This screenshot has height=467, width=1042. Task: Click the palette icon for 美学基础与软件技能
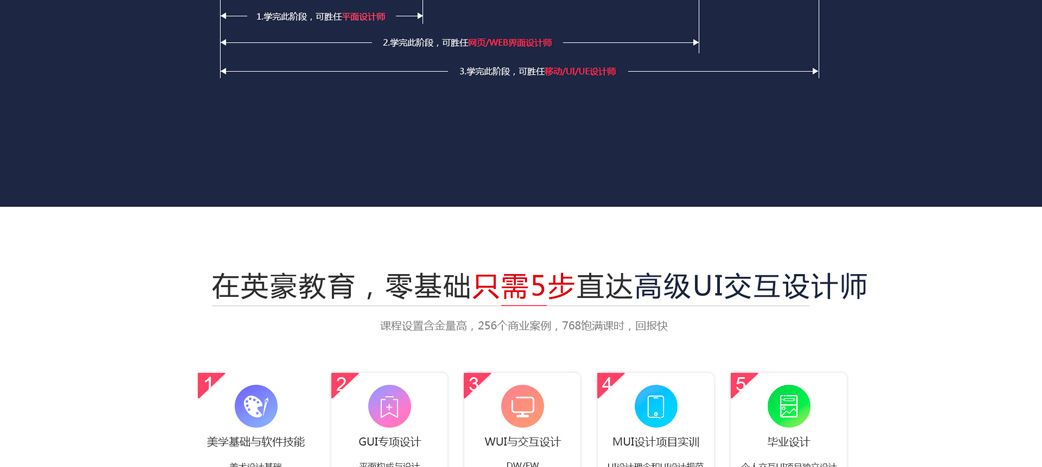coord(256,406)
